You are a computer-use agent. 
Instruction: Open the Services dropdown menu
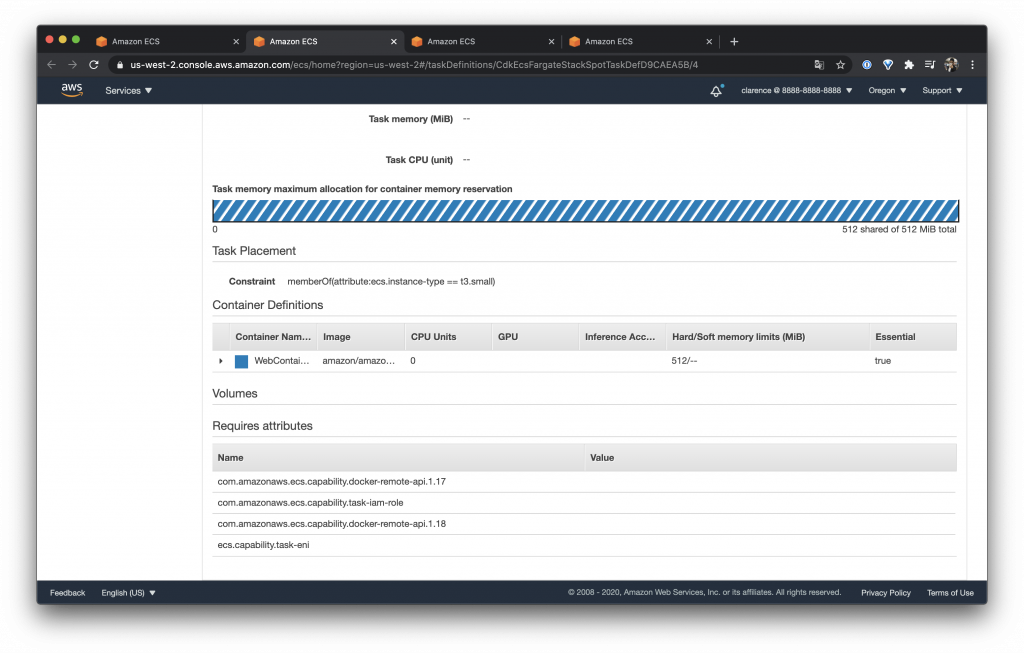click(129, 91)
